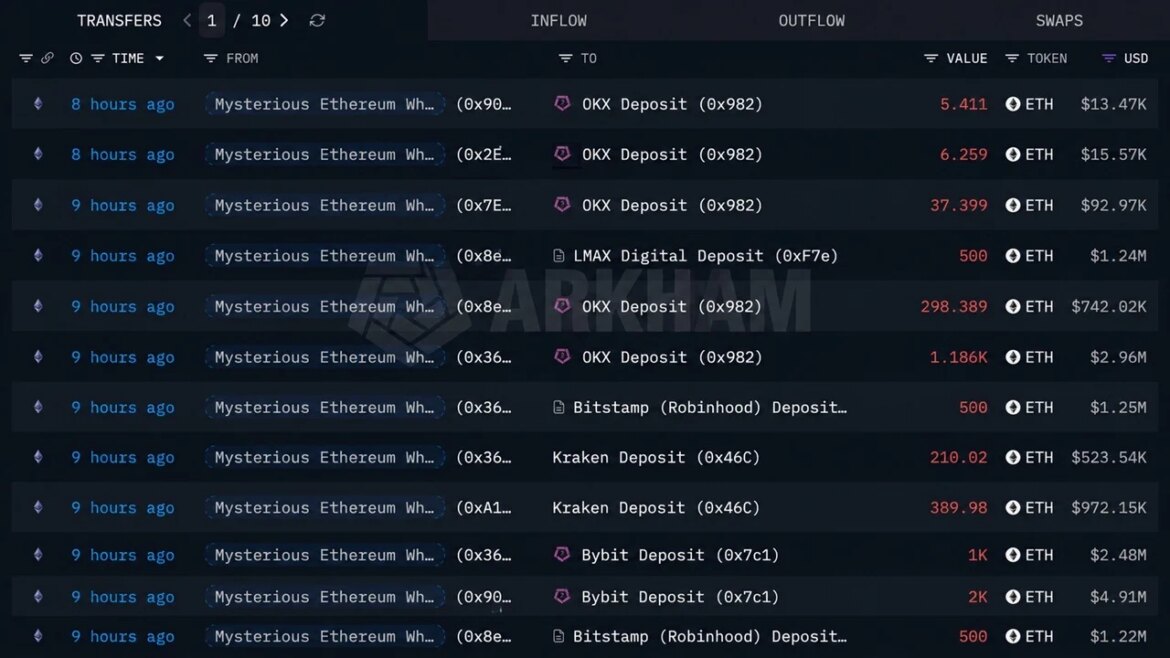Screen dimensions: 1170x658
Task: Switch to the INFLOW tab
Action: [x=558, y=21]
